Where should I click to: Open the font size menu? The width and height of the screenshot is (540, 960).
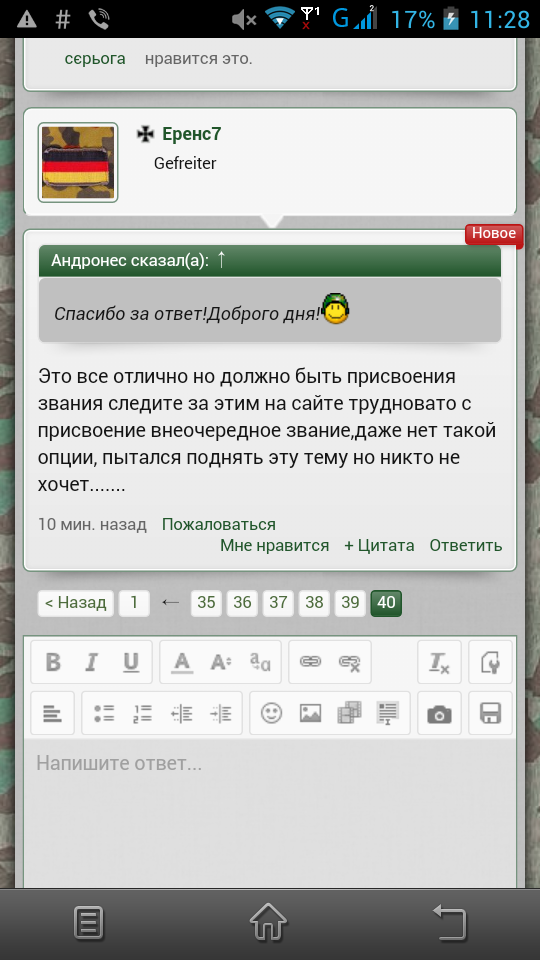pyautogui.click(x=220, y=662)
